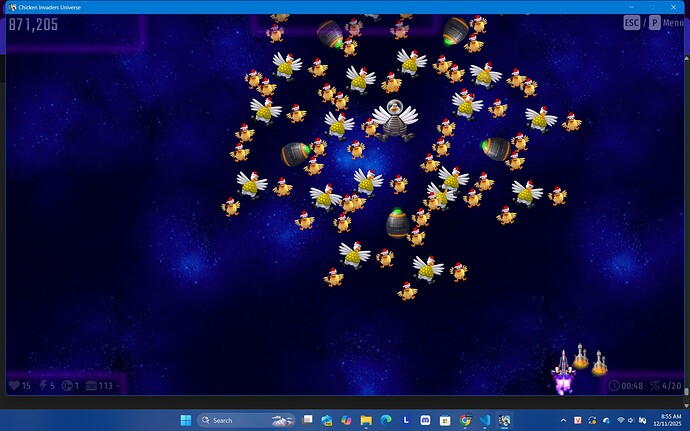Click the P key Menu button
The height and width of the screenshot is (431, 690).
coord(654,23)
